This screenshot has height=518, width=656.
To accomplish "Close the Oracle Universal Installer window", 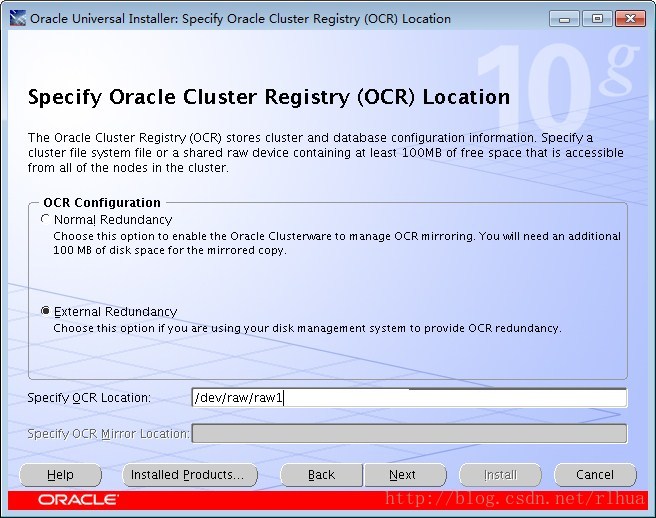I will 630,19.
